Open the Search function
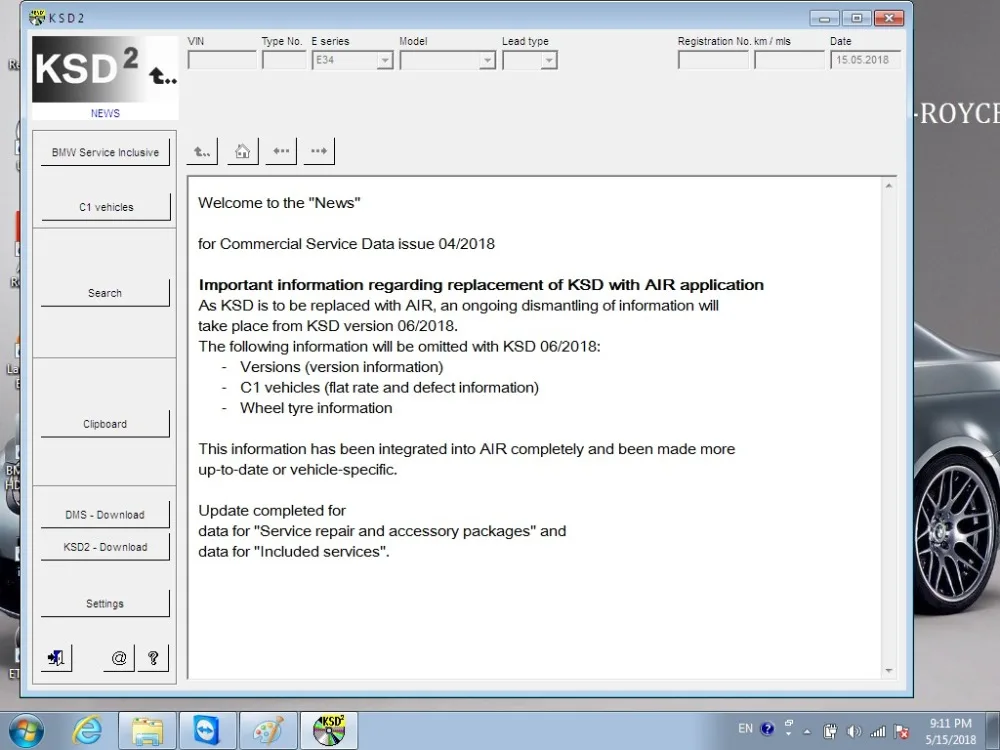 105,293
